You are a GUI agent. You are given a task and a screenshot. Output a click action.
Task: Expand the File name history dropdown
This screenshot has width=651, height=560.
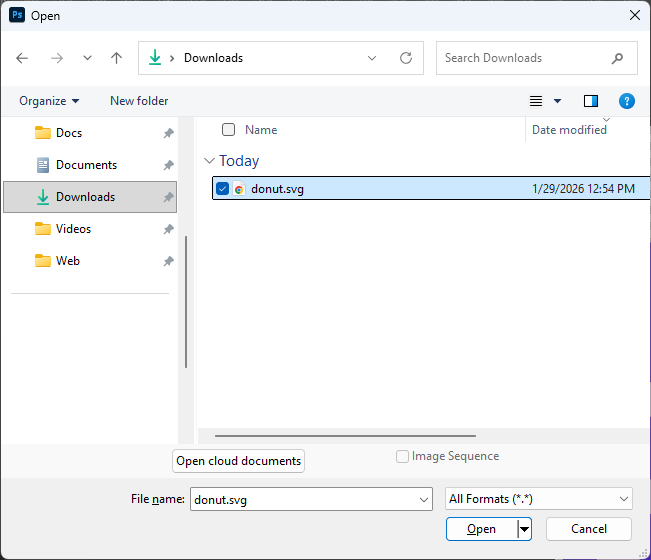click(x=424, y=498)
